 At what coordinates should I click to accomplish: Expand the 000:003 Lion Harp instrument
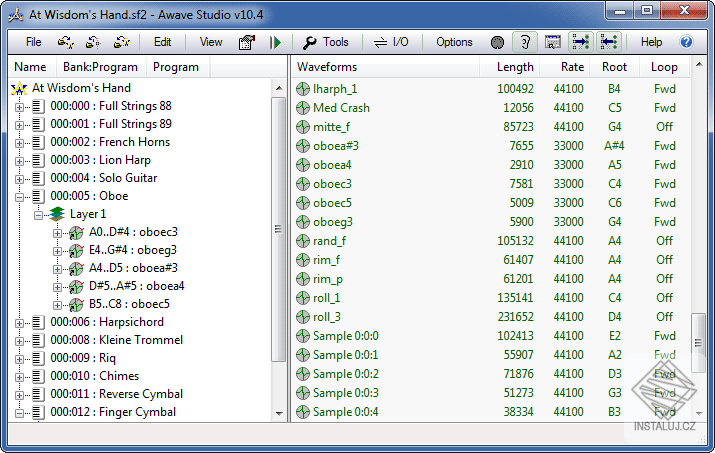pyautogui.click(x=20, y=160)
